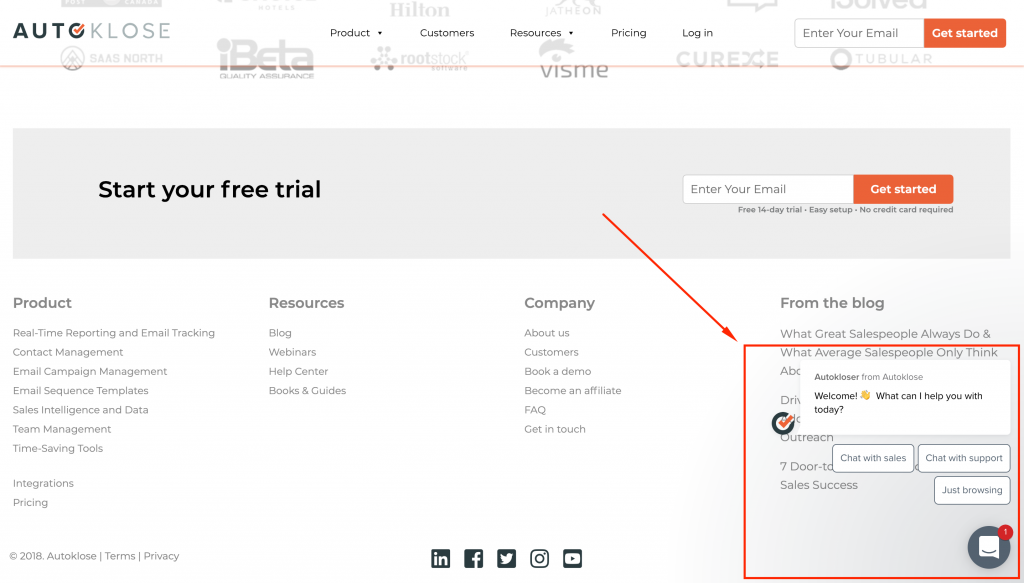Open Real-Time Reporting and Email Tracking link
Image resolution: width=1024 pixels, height=583 pixels.
click(114, 333)
